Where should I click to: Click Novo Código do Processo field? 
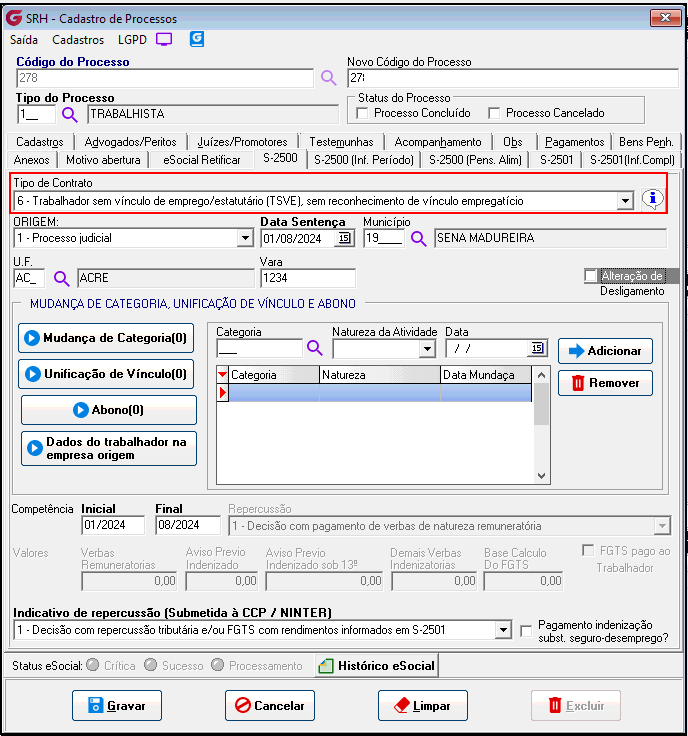click(x=513, y=78)
